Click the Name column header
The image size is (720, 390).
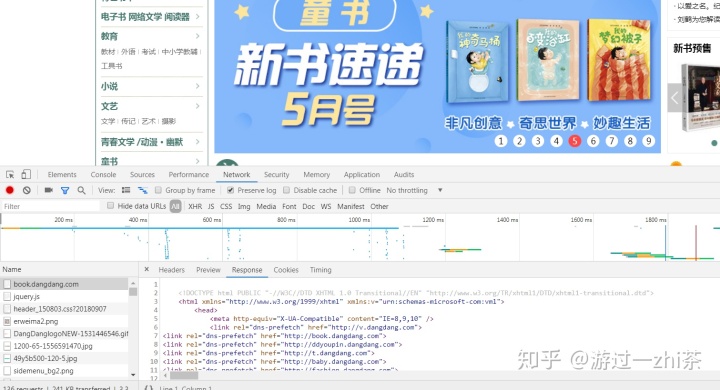[69, 269]
